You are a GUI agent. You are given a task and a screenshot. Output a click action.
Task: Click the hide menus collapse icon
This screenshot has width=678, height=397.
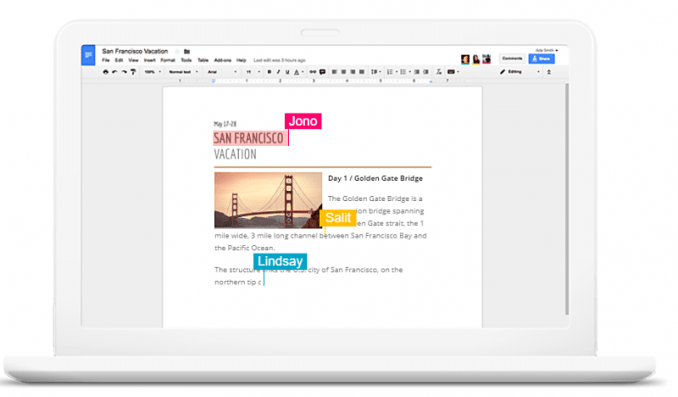pos(549,72)
